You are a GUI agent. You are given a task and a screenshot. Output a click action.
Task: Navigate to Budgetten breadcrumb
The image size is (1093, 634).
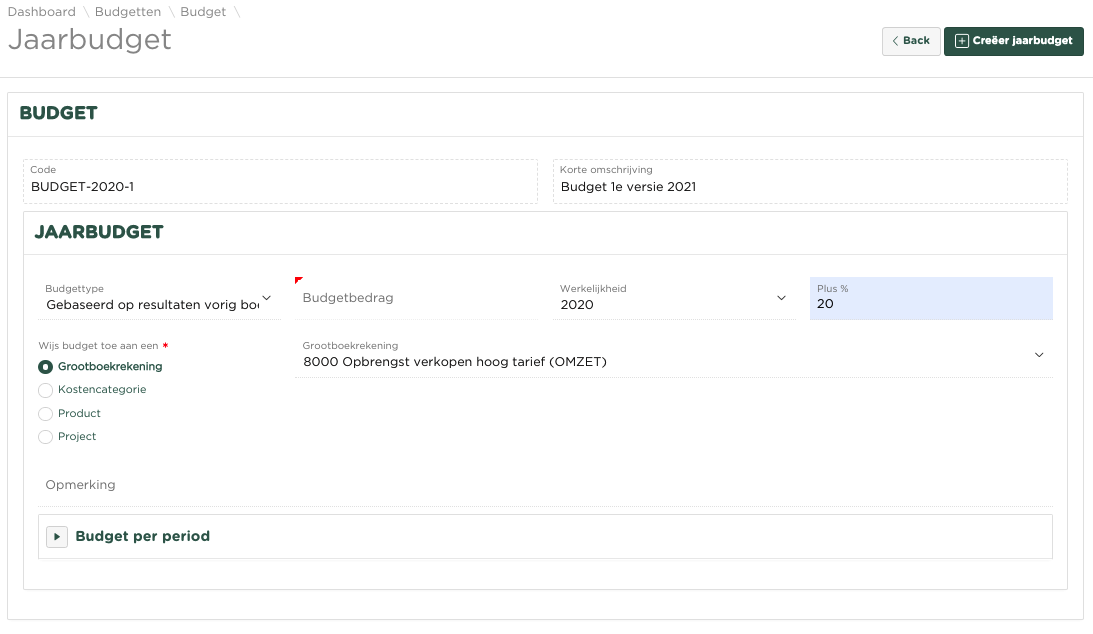(x=128, y=12)
